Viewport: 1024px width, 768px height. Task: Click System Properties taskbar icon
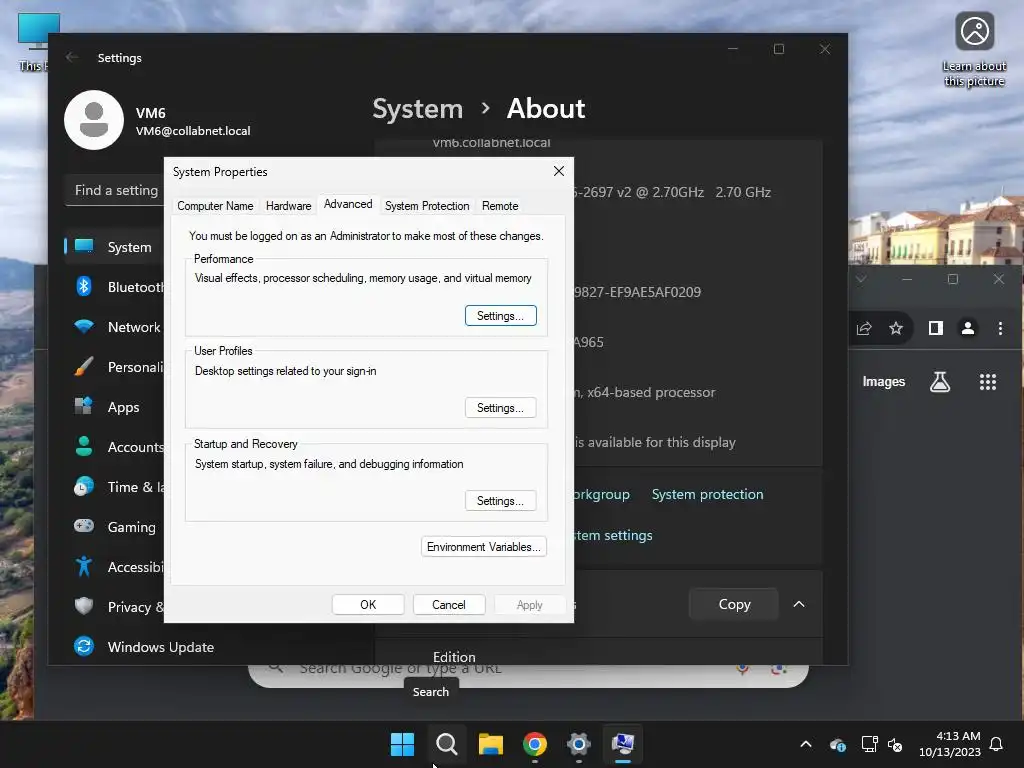(x=623, y=744)
